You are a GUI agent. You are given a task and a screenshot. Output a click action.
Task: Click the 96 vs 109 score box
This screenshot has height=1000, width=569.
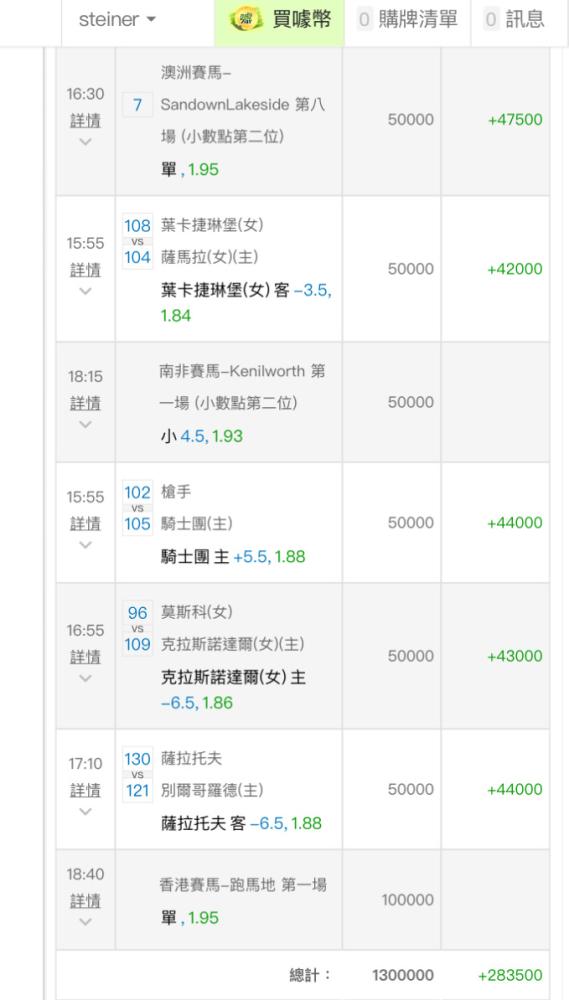point(138,628)
